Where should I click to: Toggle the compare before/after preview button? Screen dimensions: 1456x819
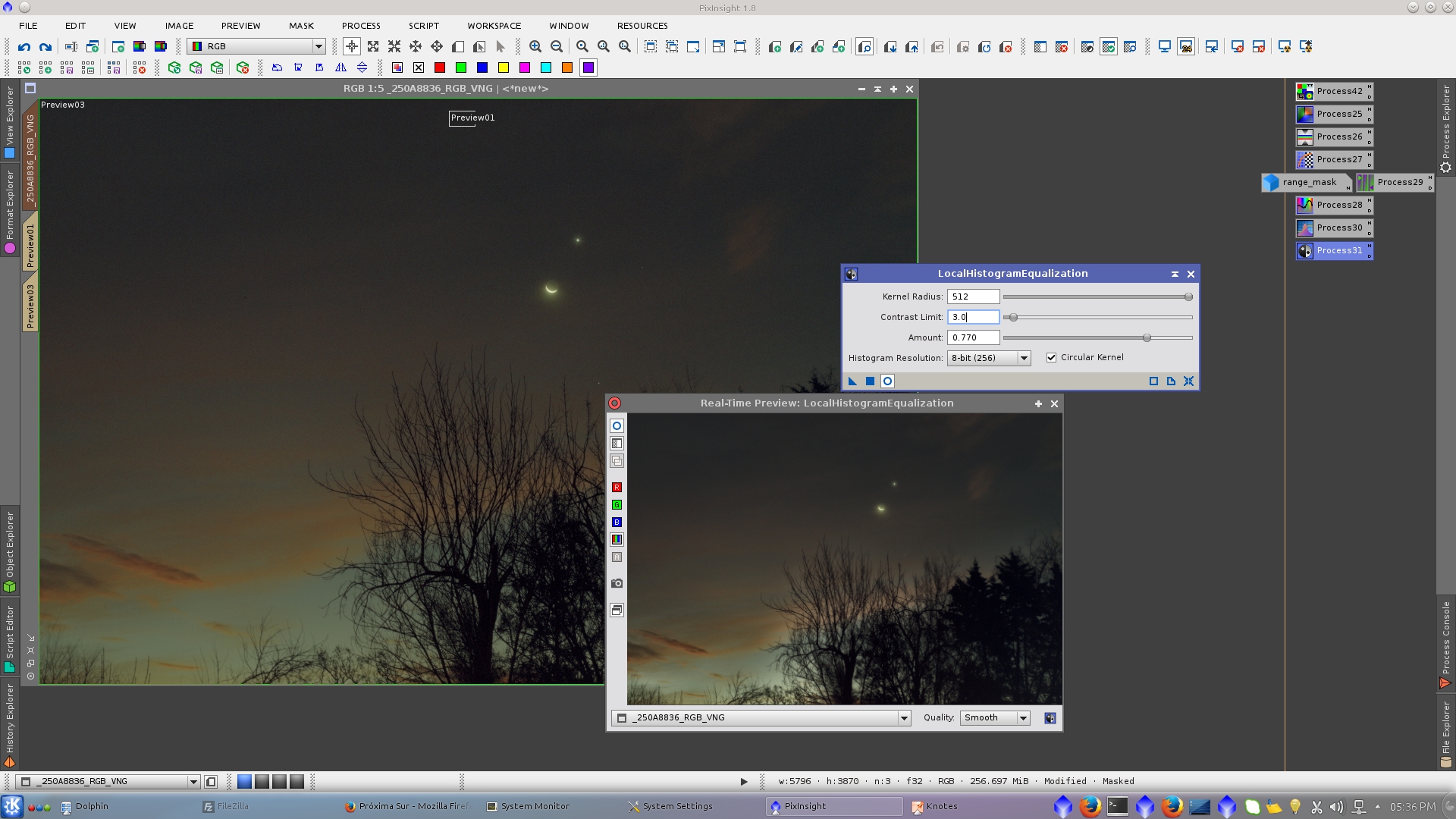(617, 444)
